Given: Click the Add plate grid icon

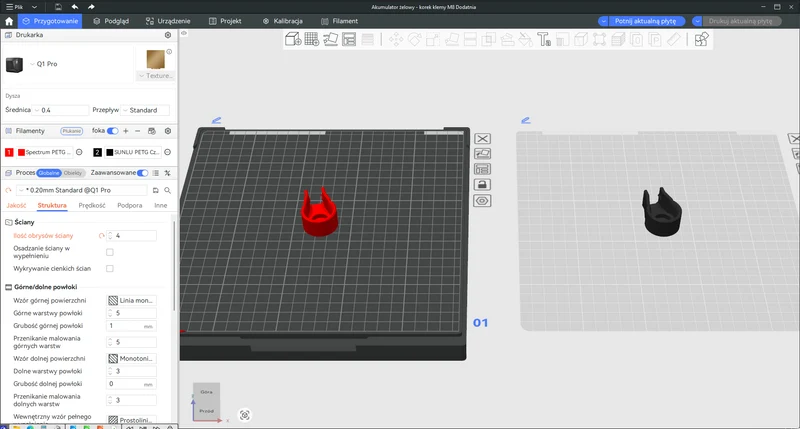Looking at the screenshot, I should tap(312, 39).
